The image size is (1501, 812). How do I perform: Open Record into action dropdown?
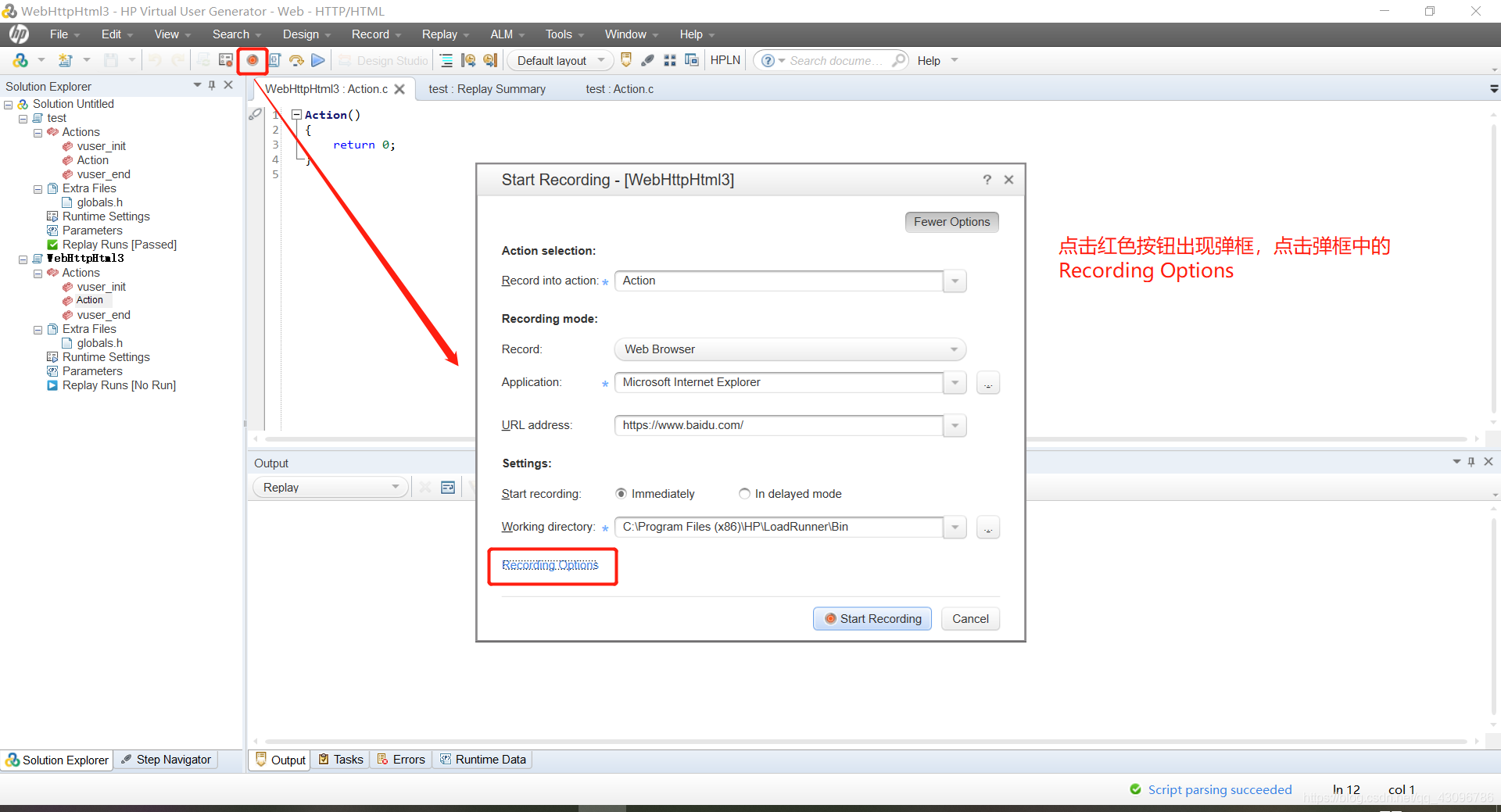(x=955, y=281)
